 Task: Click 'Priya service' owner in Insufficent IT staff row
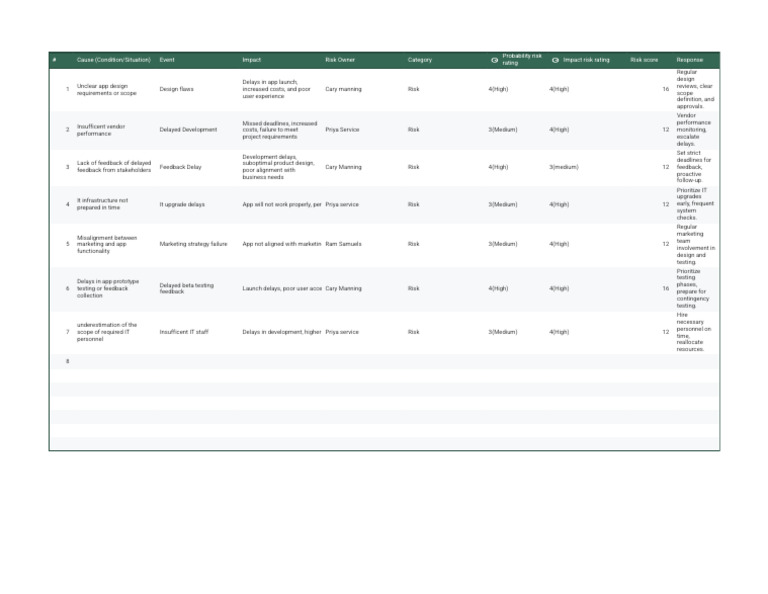tap(342, 332)
